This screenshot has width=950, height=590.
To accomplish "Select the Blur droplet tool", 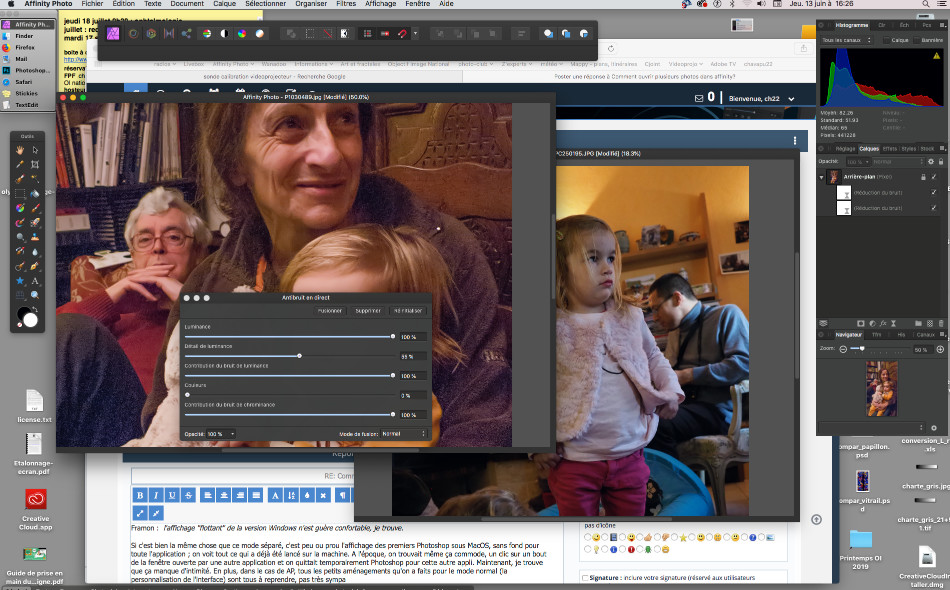I will (35, 251).
